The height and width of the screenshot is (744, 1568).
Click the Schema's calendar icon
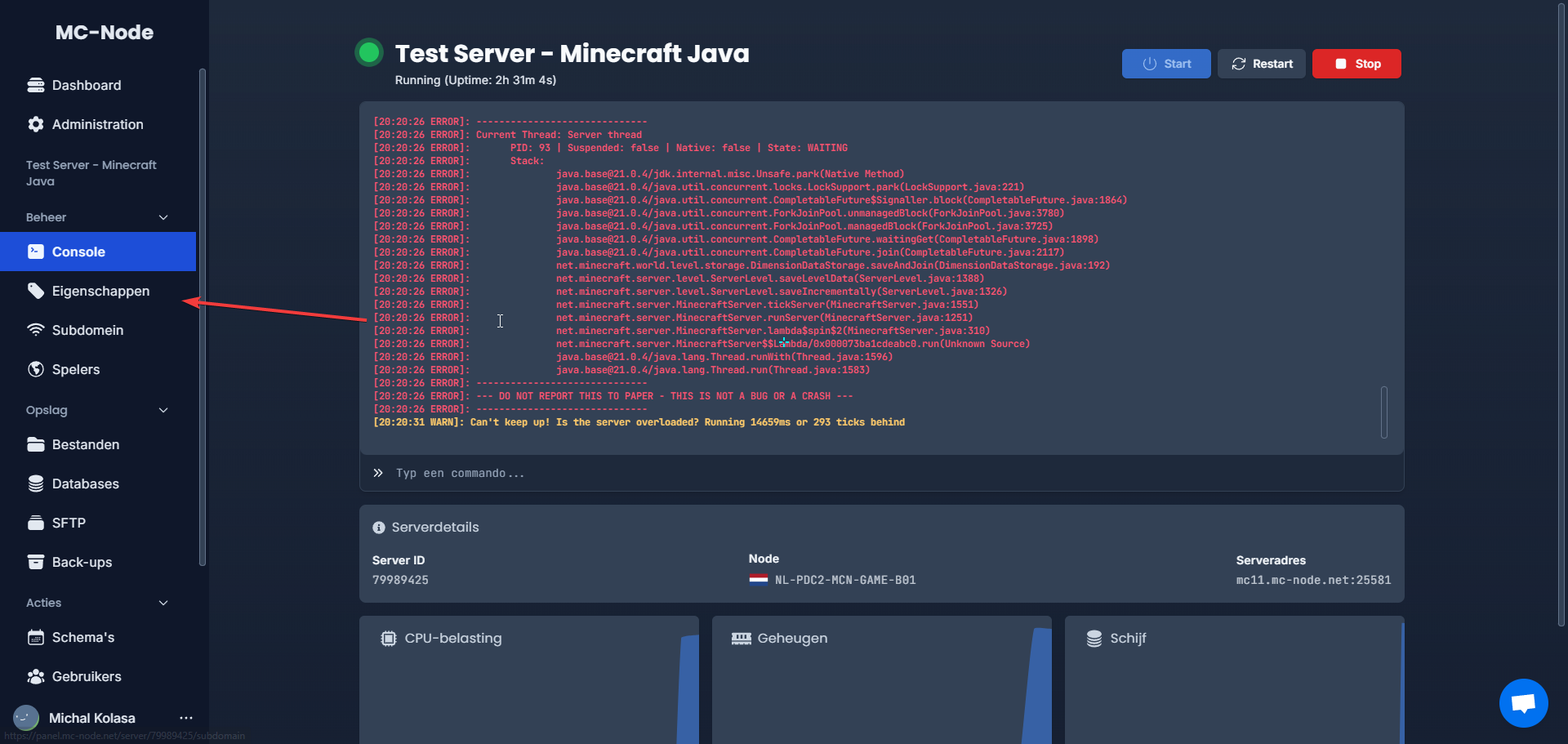(36, 637)
